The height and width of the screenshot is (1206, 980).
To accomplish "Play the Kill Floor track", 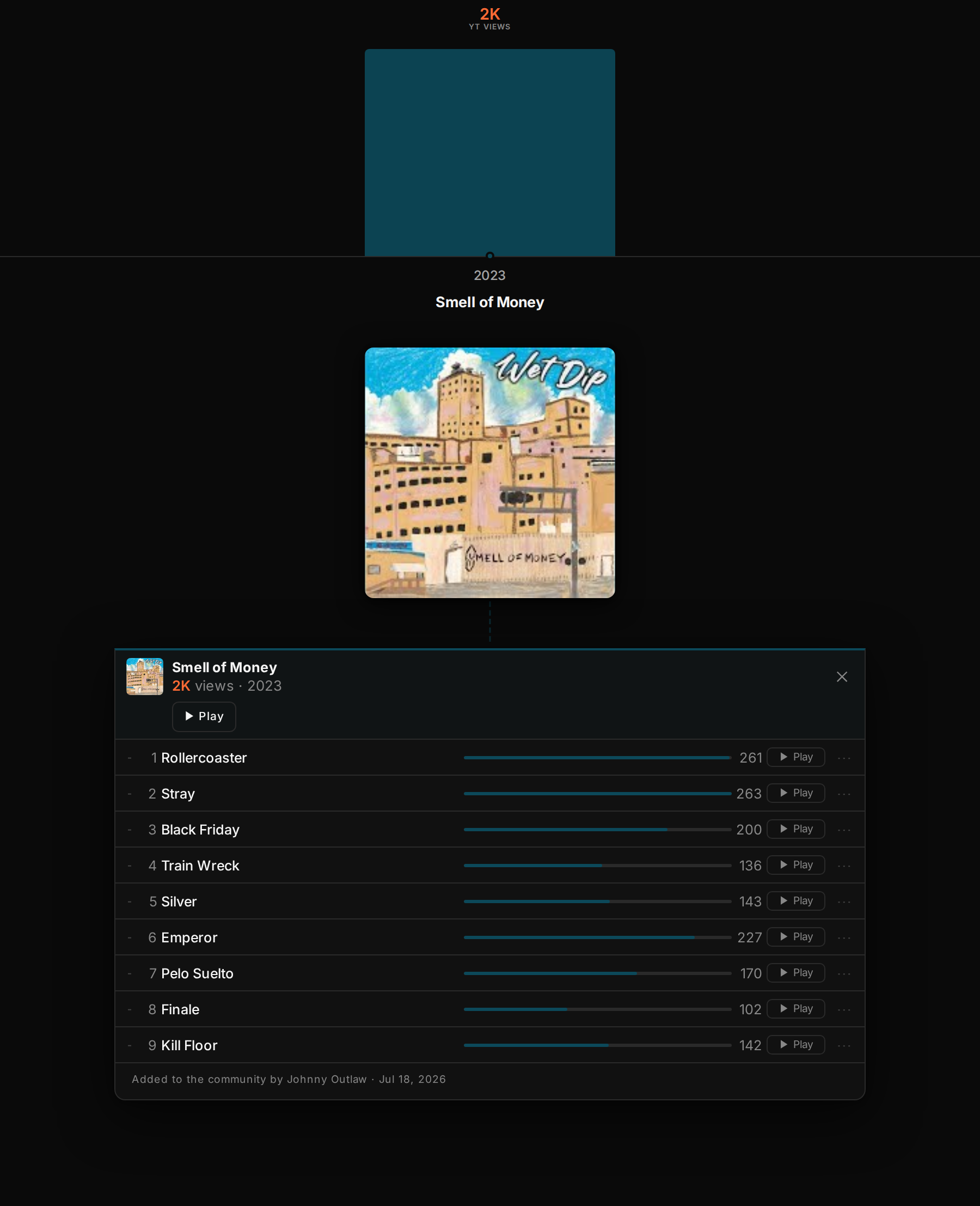I will (795, 1044).
